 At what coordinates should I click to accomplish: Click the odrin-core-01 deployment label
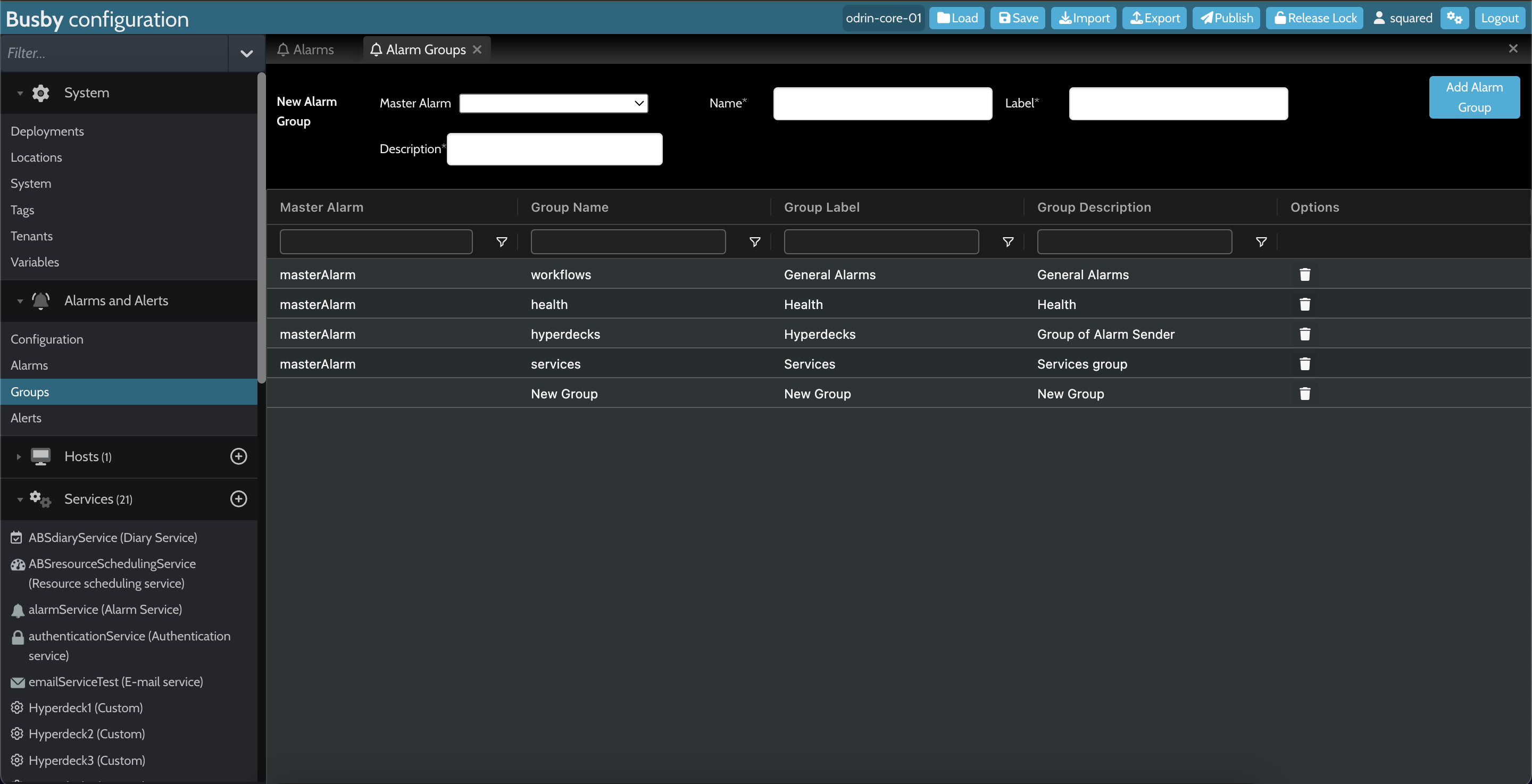[x=883, y=18]
